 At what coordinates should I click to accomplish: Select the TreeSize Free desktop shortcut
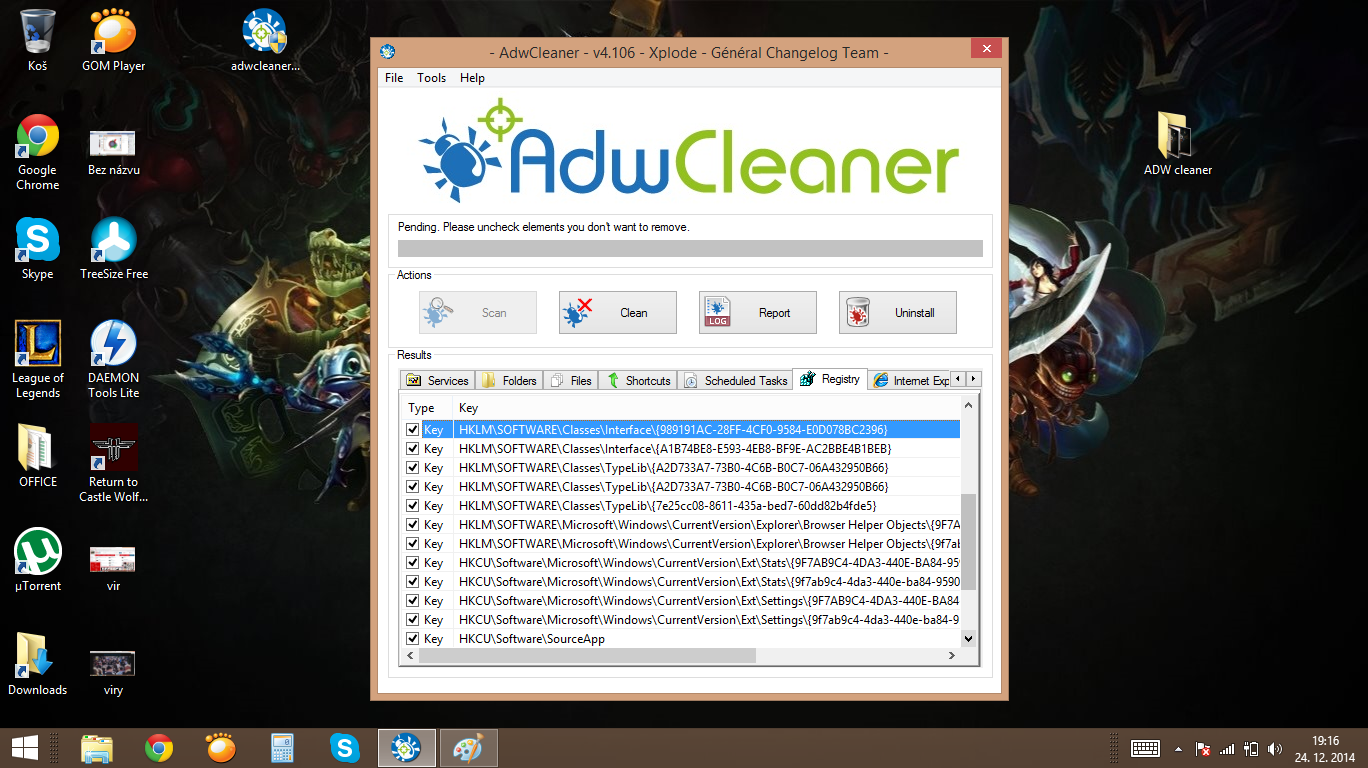pyautogui.click(x=114, y=249)
